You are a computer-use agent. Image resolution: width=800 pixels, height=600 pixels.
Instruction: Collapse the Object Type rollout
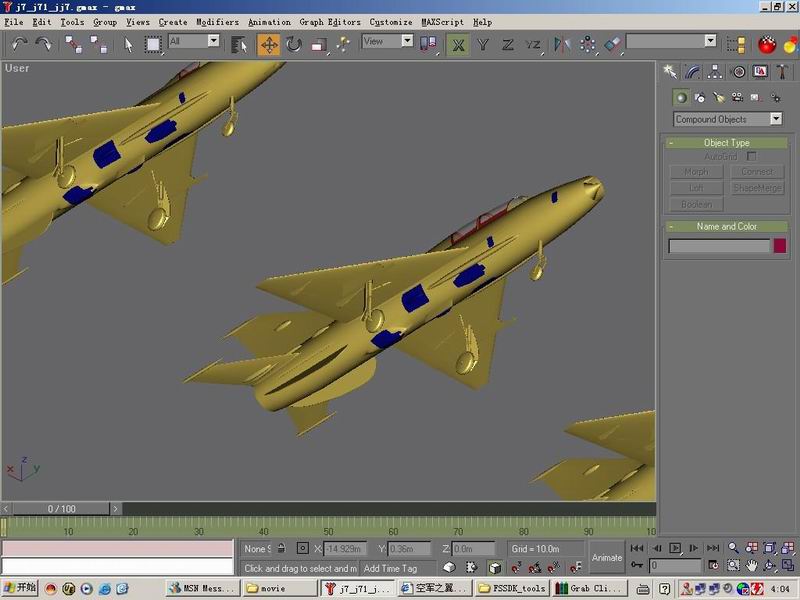tap(726, 143)
